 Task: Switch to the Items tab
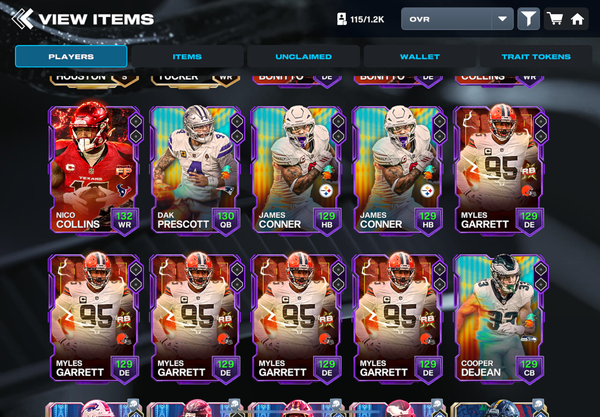pos(187,57)
